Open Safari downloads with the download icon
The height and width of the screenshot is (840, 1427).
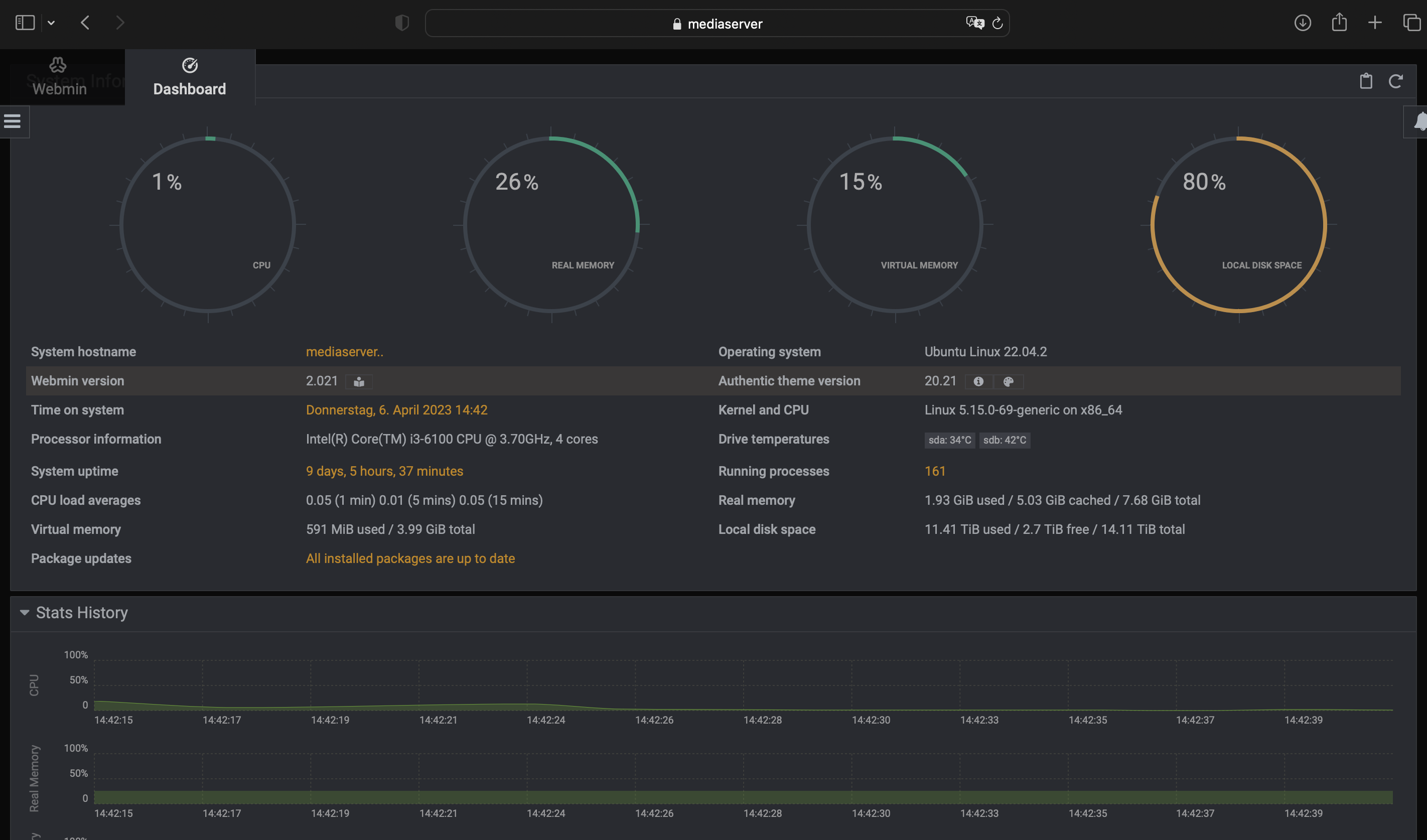[x=1303, y=23]
